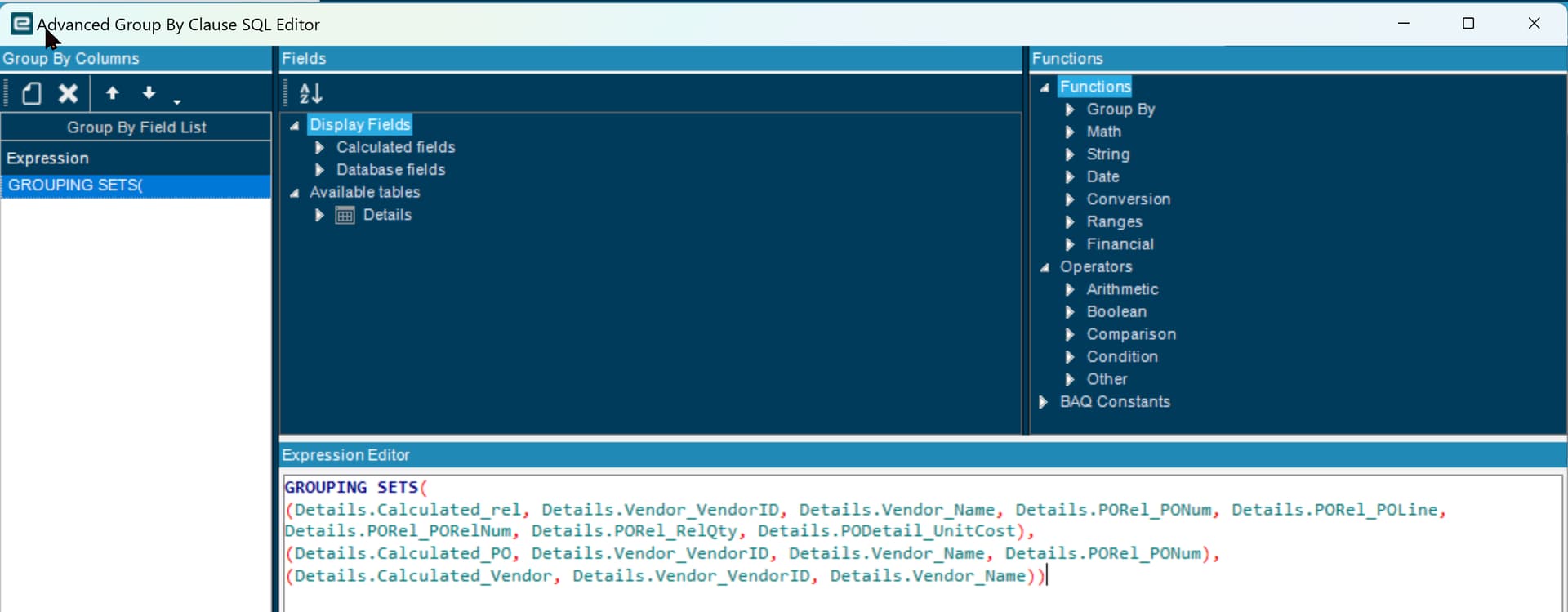1568x612 pixels.
Task: Expand the Comparison operators node
Action: [1070, 334]
